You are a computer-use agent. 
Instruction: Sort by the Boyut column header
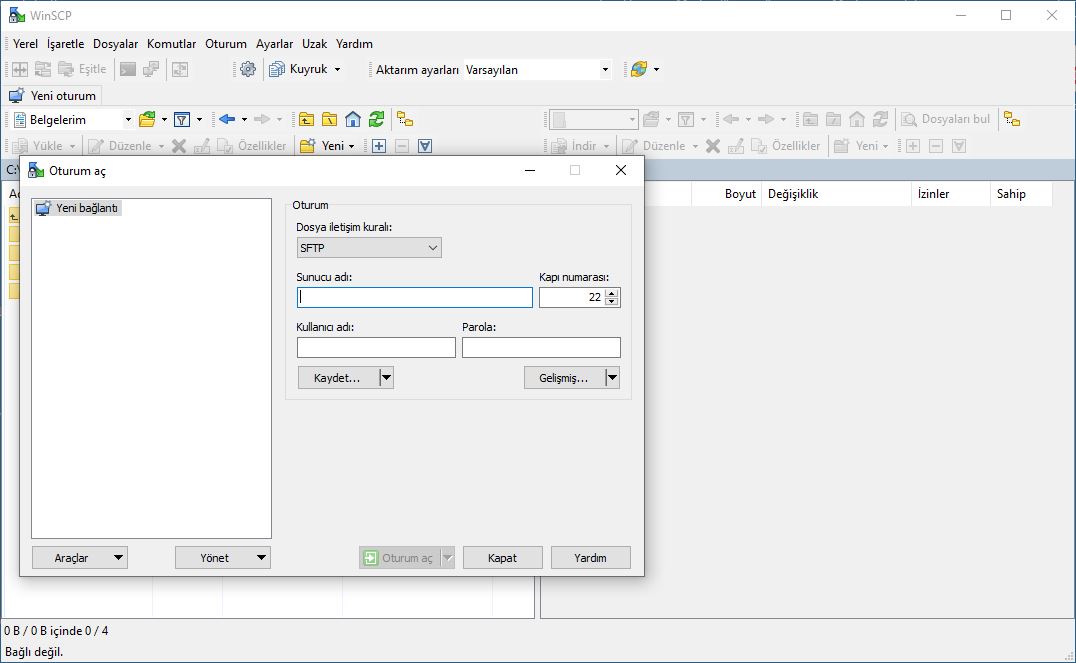[x=726, y=194]
